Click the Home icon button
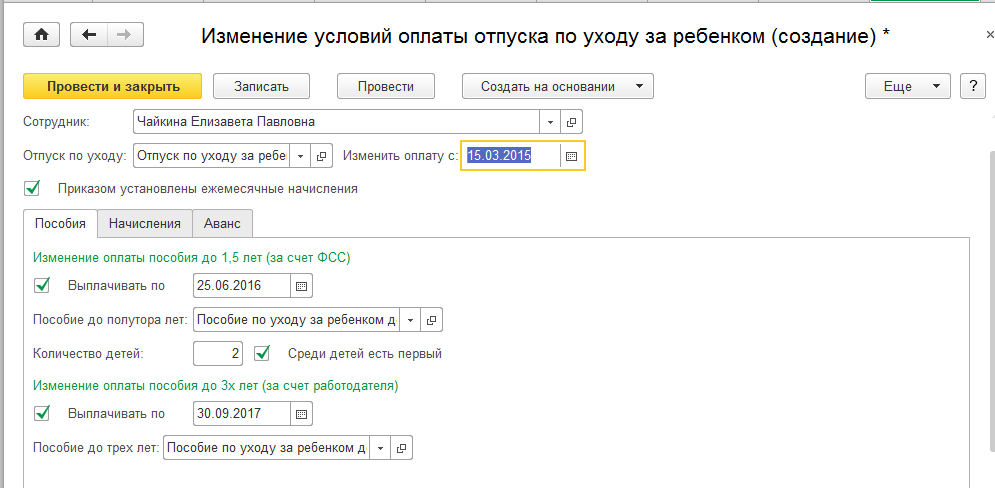Viewport: 995px width, 488px height. (x=41, y=35)
